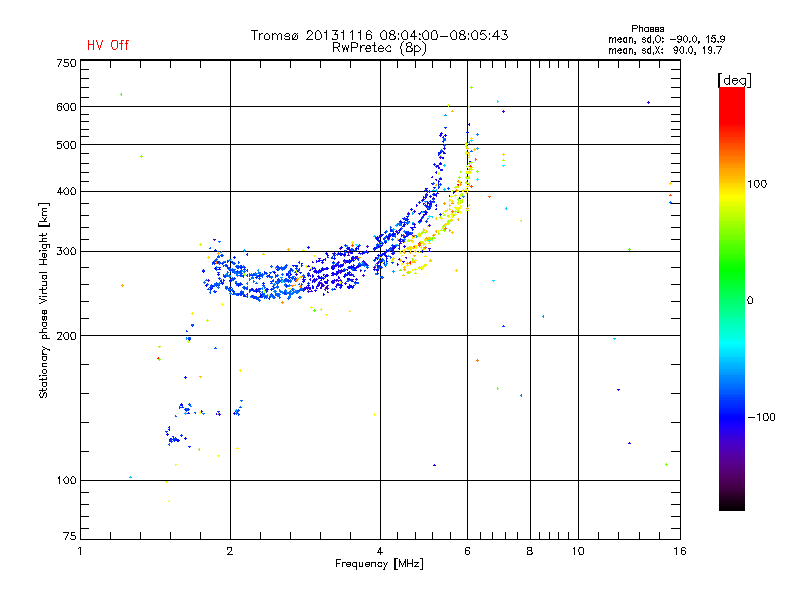The width and height of the screenshot is (800, 600).
Task: Click the x-axis '6' tick label
Action: [467, 551]
